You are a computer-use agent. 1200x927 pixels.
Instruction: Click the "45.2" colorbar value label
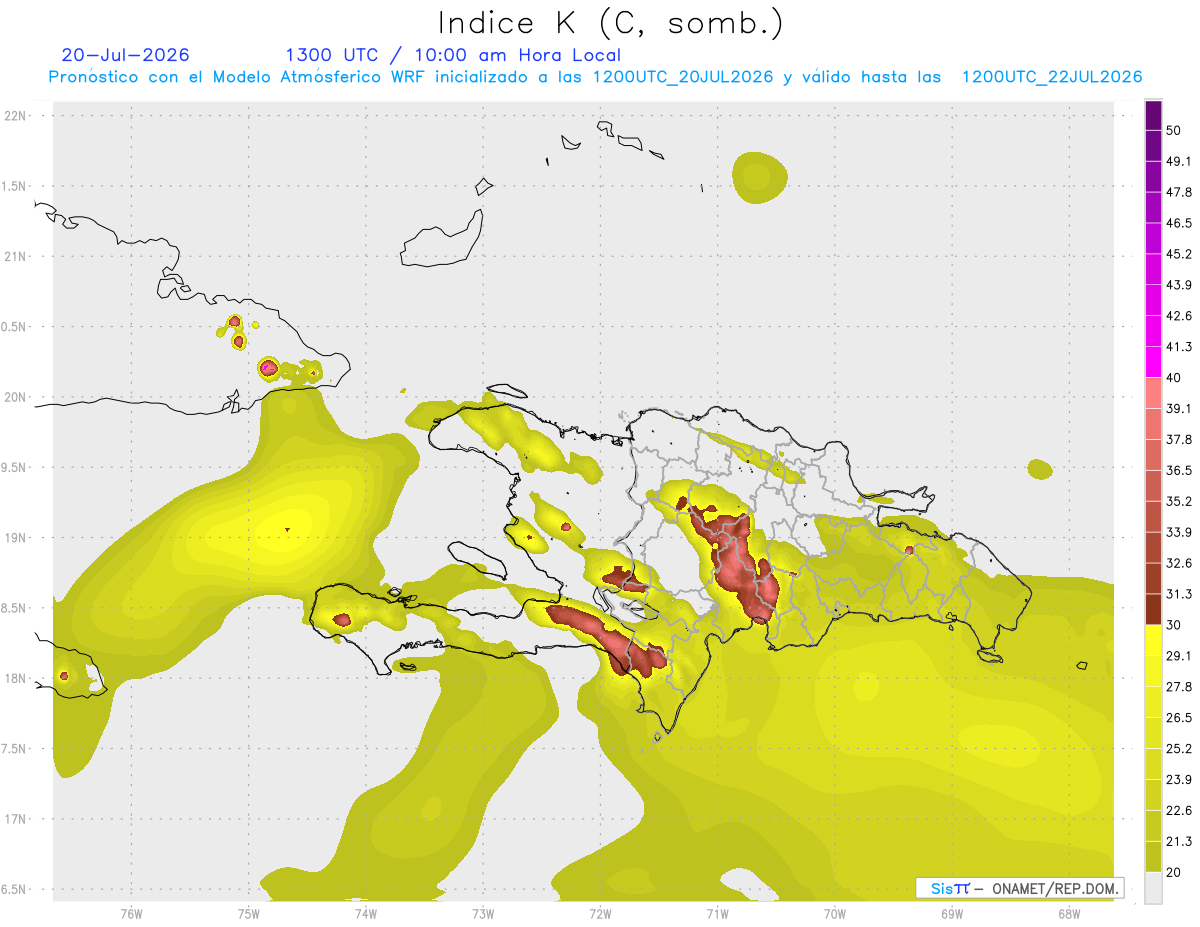pyautogui.click(x=1179, y=254)
